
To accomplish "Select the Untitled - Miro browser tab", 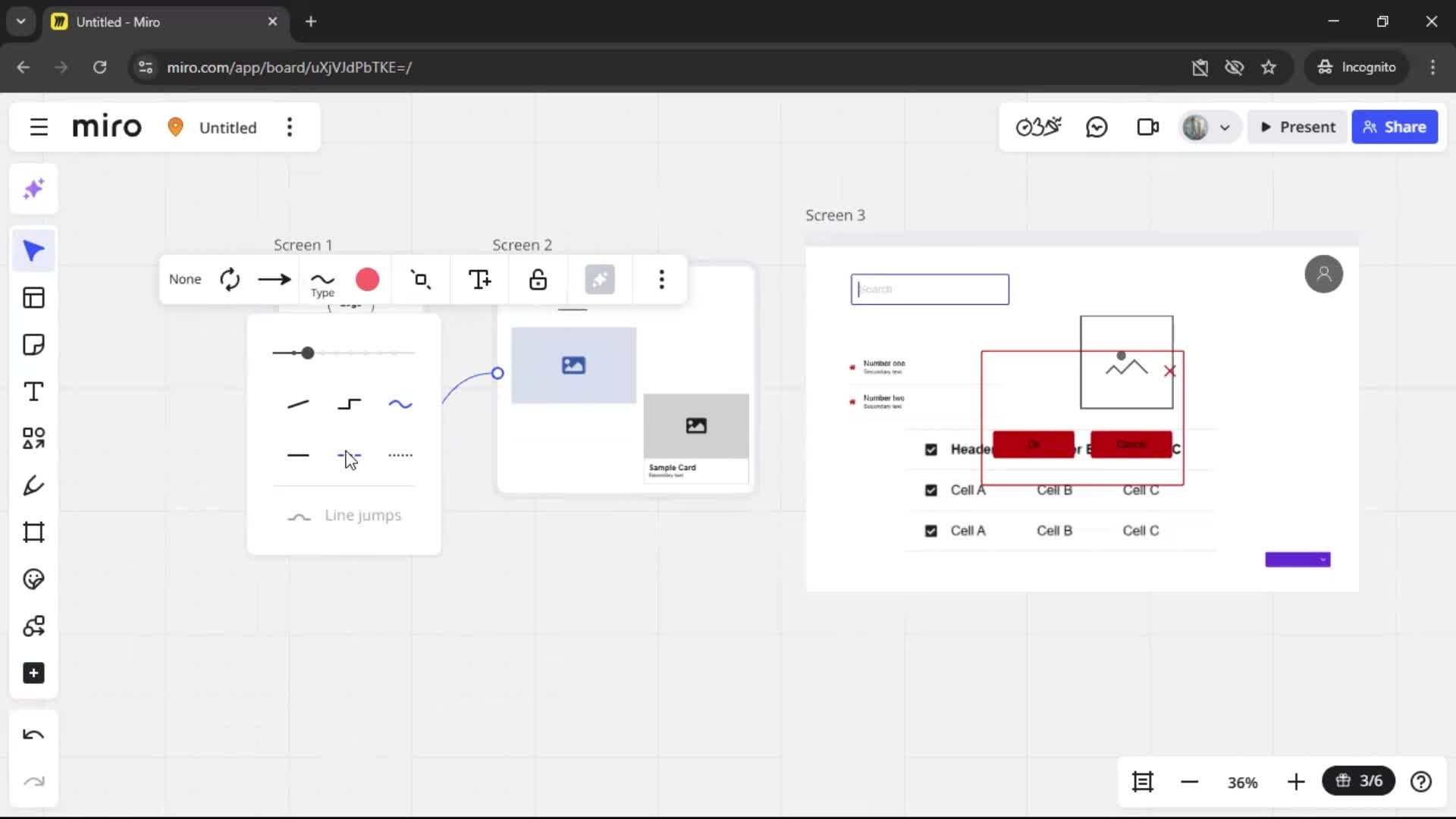I will [165, 22].
